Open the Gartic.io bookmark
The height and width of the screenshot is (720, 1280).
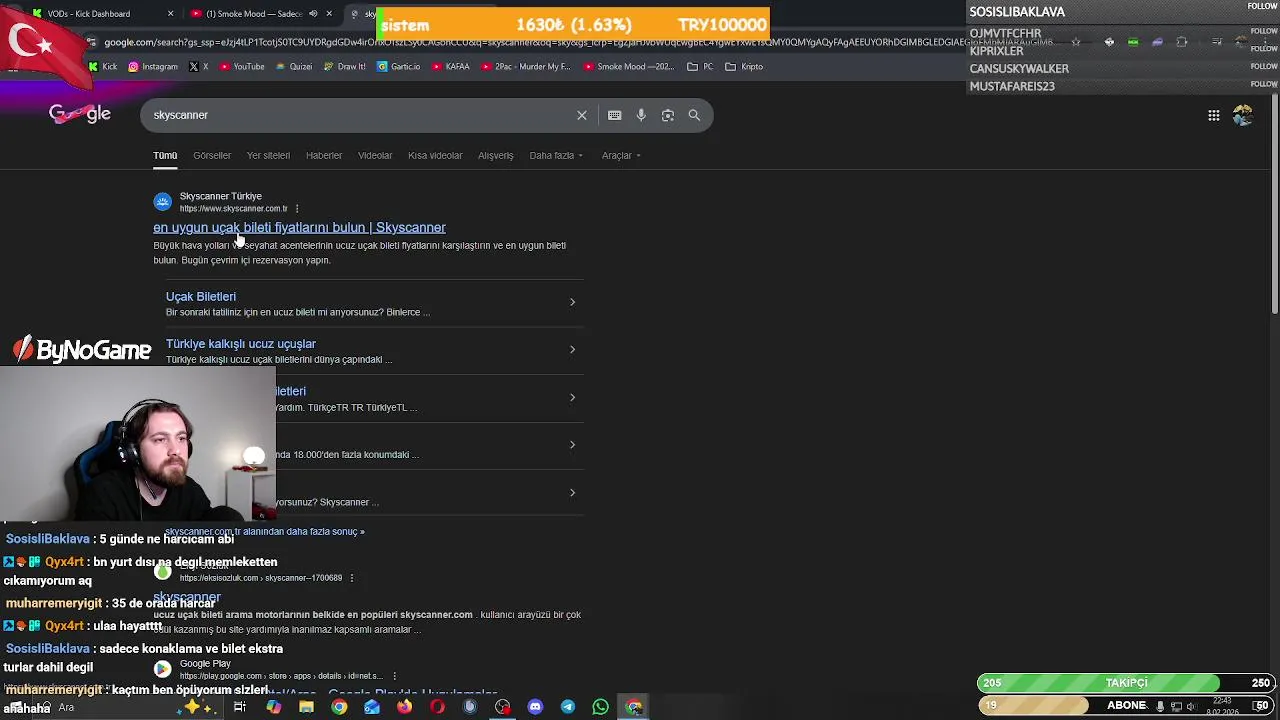pyautogui.click(x=398, y=66)
